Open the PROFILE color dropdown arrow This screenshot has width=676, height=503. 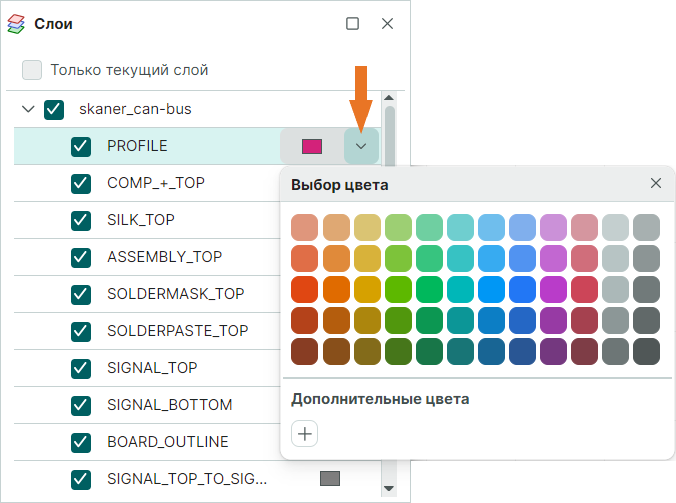pyautogui.click(x=361, y=146)
